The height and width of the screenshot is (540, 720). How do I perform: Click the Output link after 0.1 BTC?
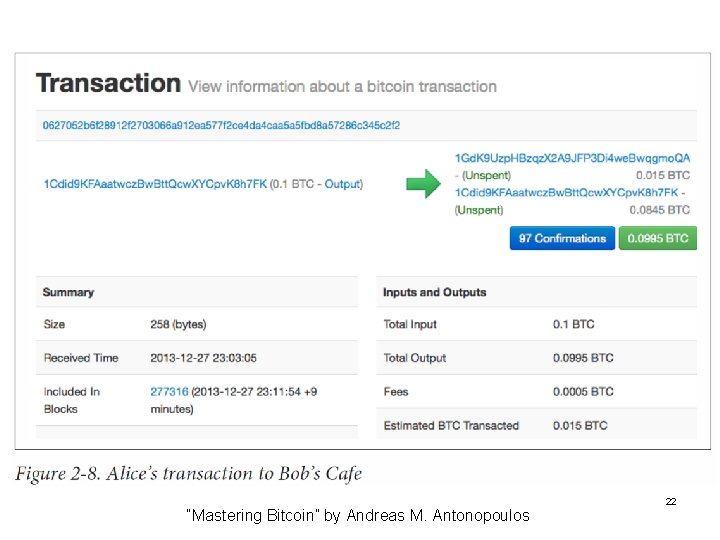tap(342, 184)
